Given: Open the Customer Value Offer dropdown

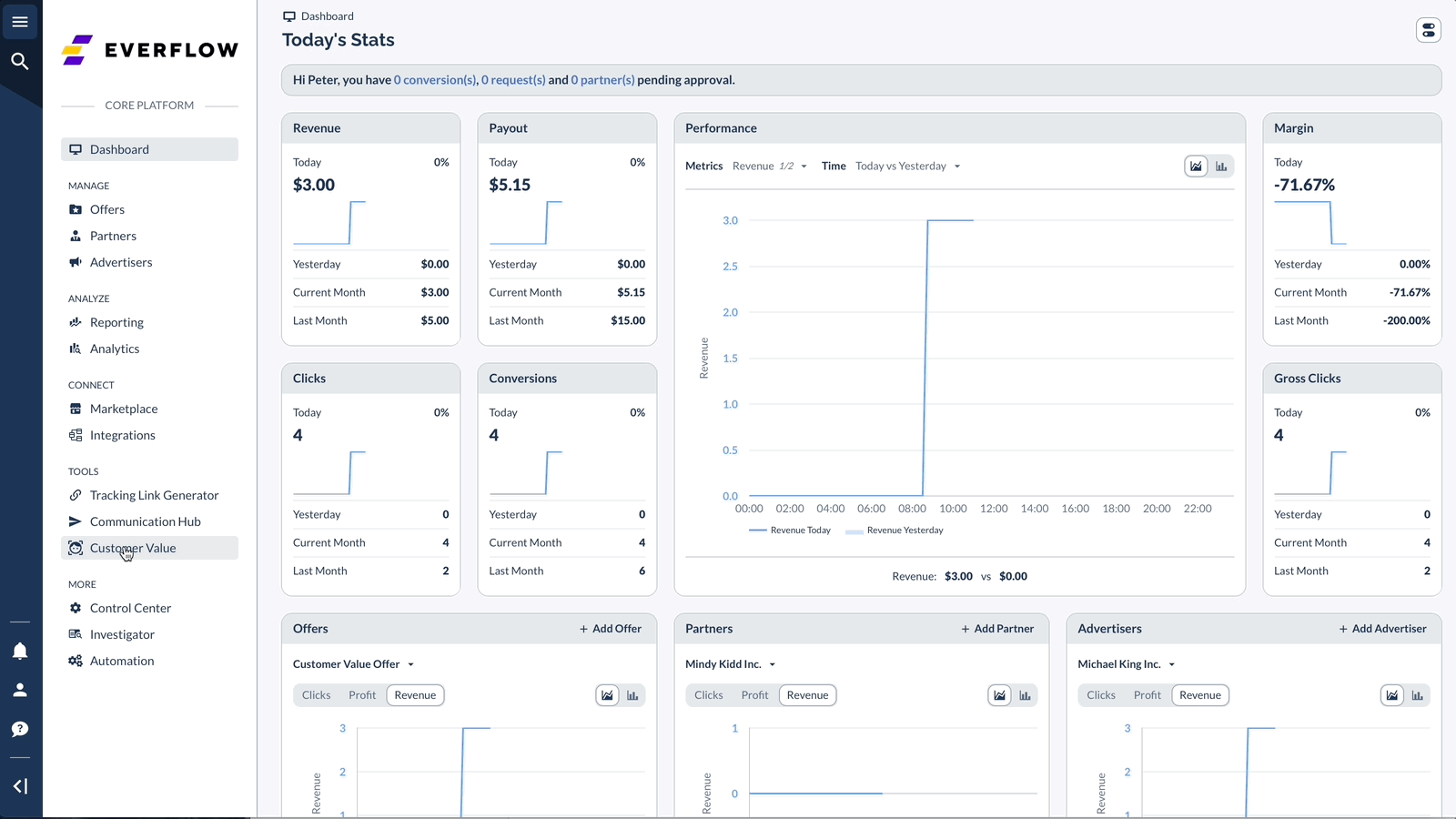Looking at the screenshot, I should pos(354,664).
